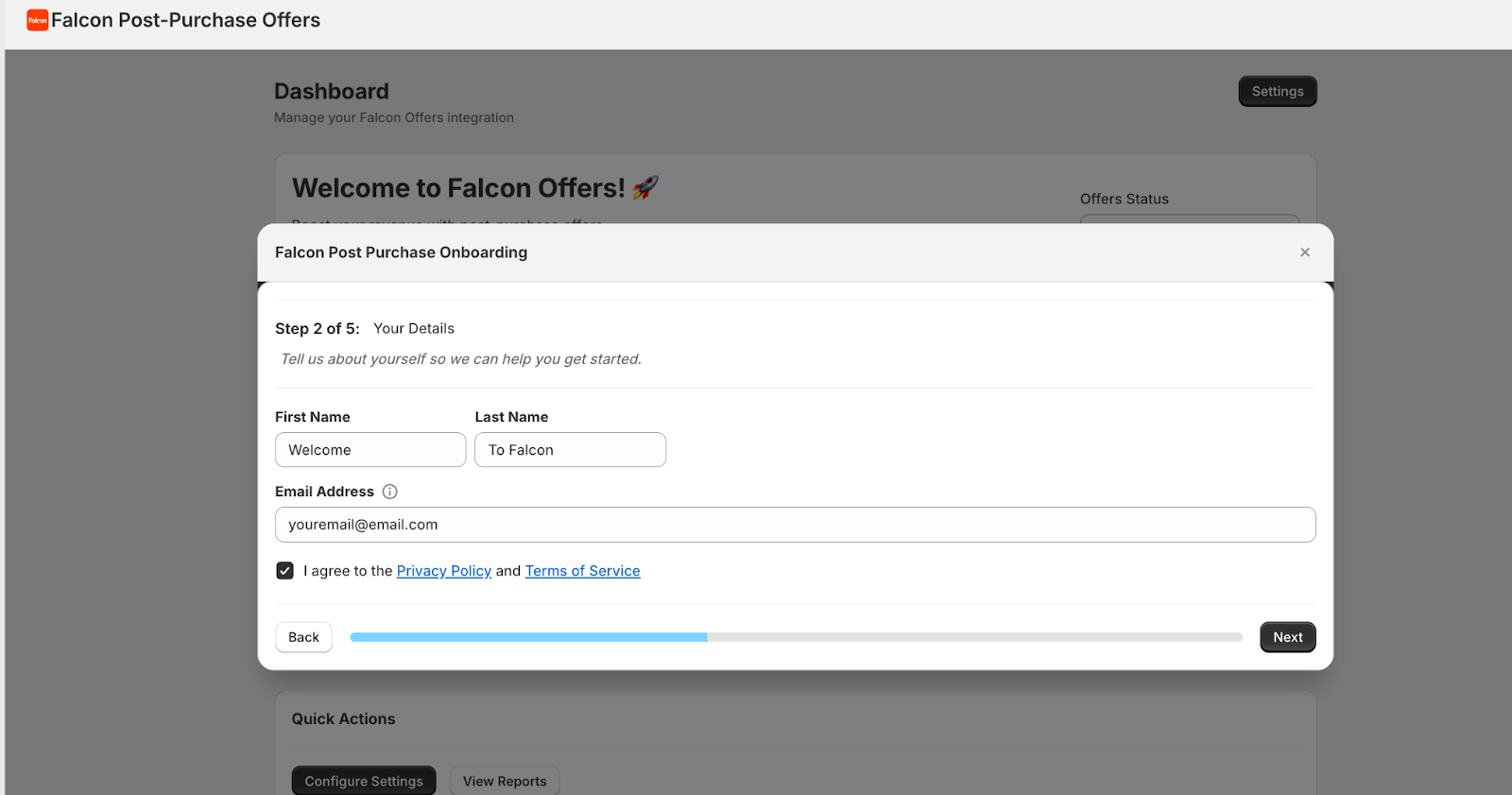Click the Falcon Post-Purchase Offers app title

coord(185,20)
